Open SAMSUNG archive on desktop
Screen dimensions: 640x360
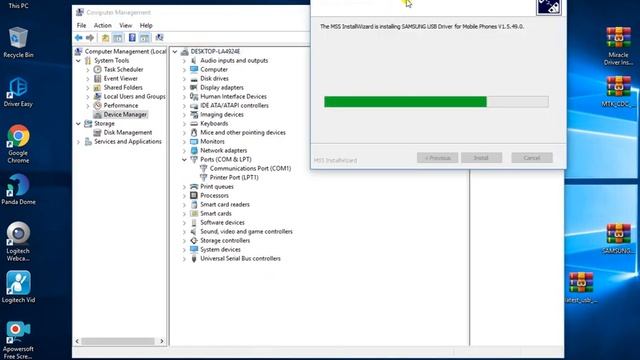pyautogui.click(x=618, y=238)
